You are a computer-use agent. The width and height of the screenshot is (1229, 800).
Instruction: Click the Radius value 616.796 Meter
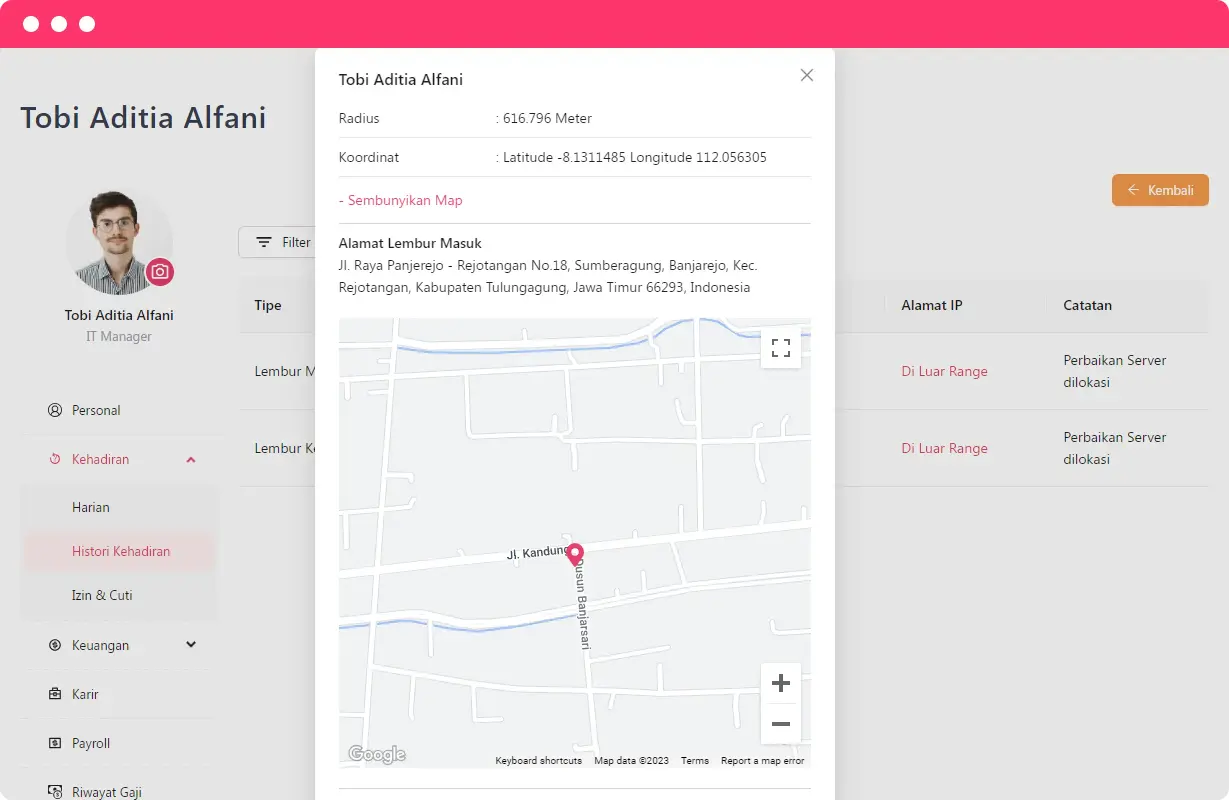point(547,118)
